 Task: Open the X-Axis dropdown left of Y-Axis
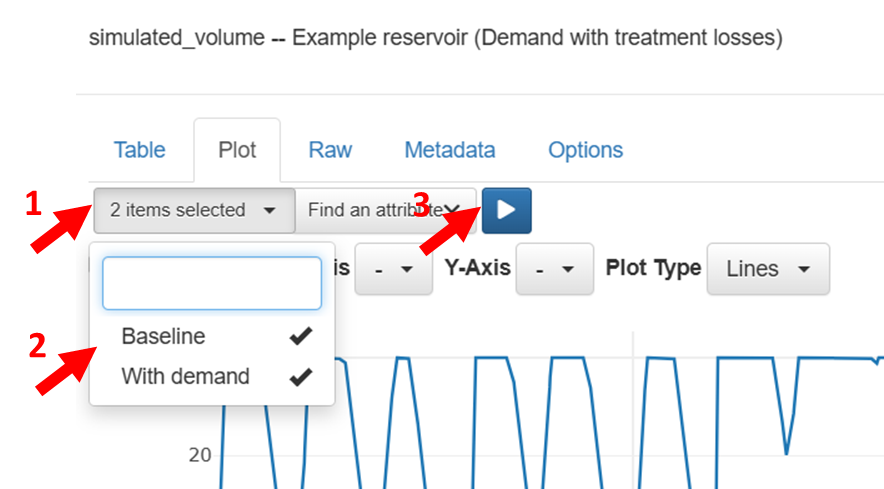coord(393,269)
